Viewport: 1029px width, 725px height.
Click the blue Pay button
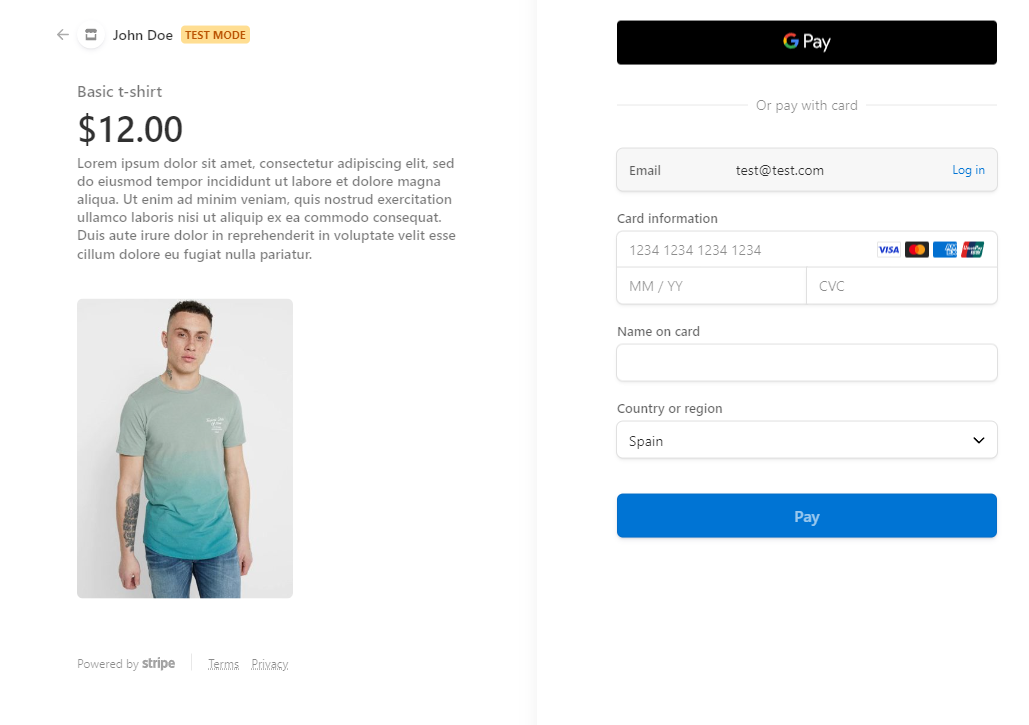coord(806,516)
